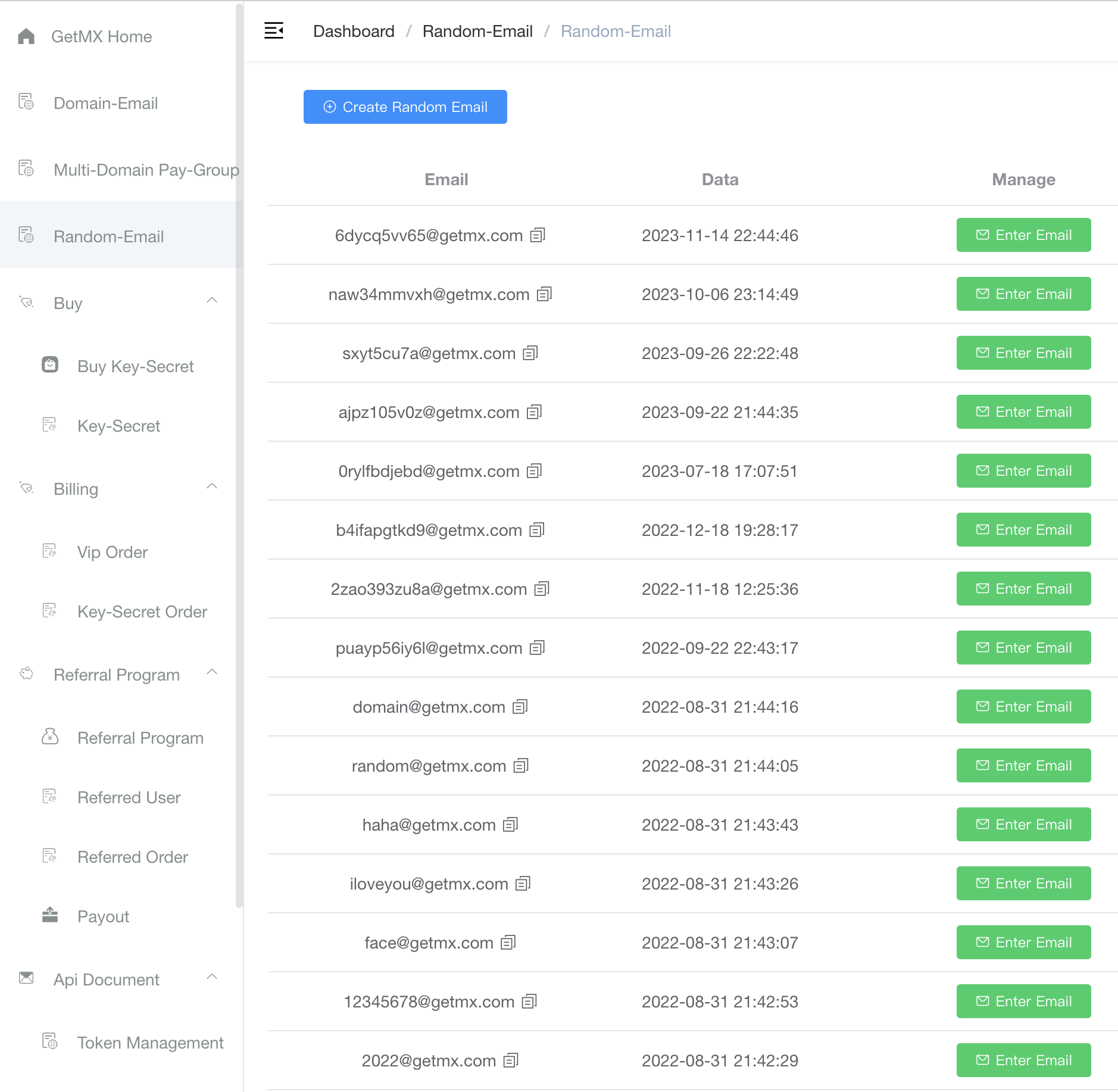Viewport: 1118px width, 1092px height.
Task: Click the Email column header
Action: [446, 179]
